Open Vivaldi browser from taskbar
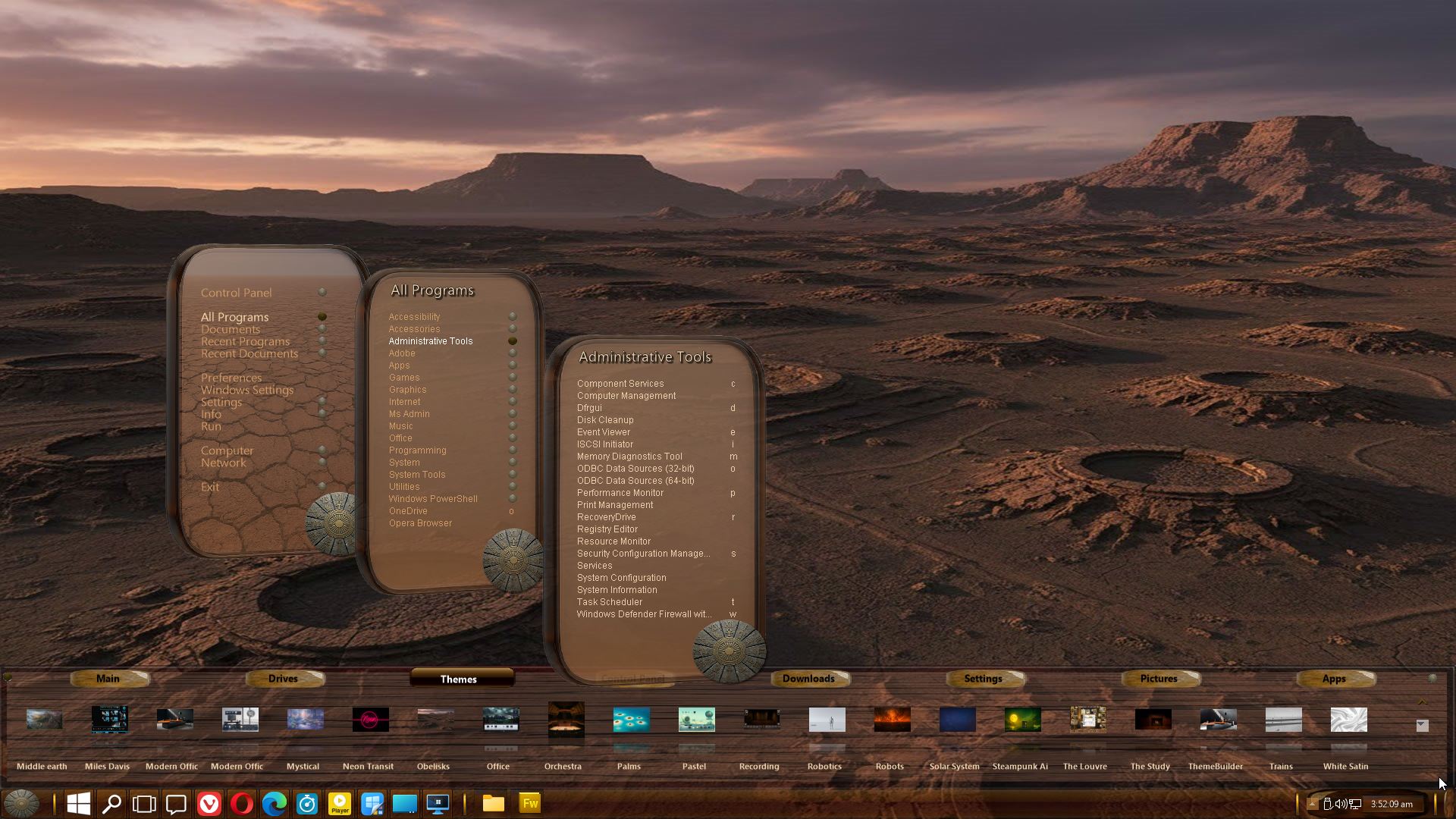1456x819 pixels. pos(209,803)
